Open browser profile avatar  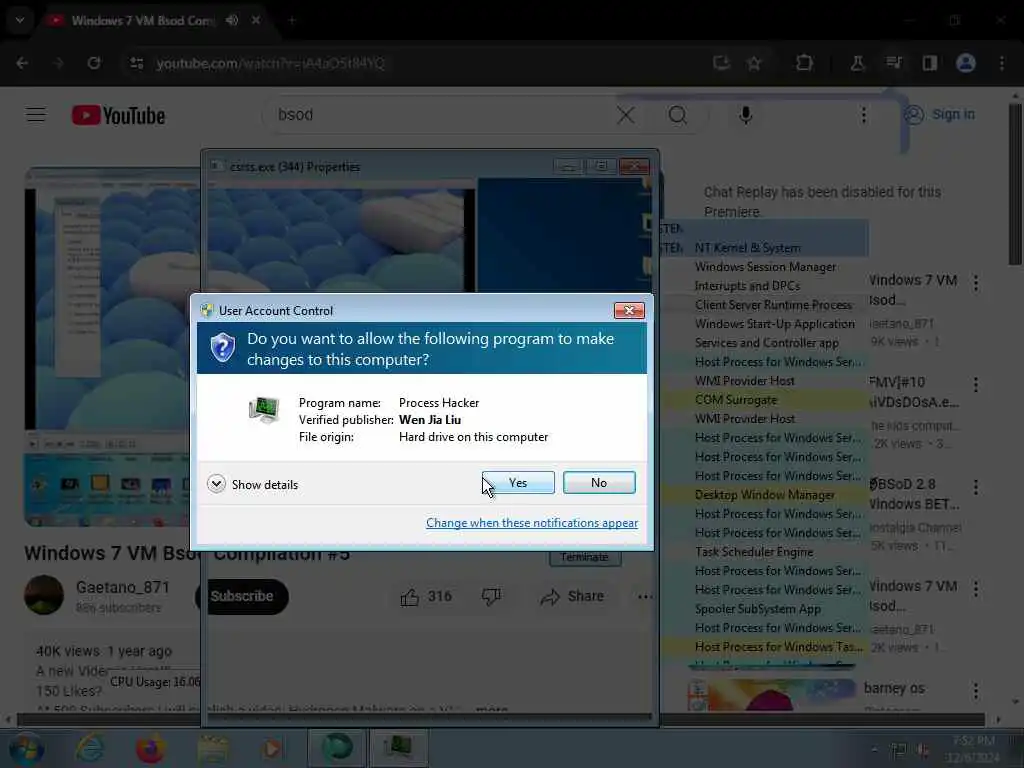966,63
